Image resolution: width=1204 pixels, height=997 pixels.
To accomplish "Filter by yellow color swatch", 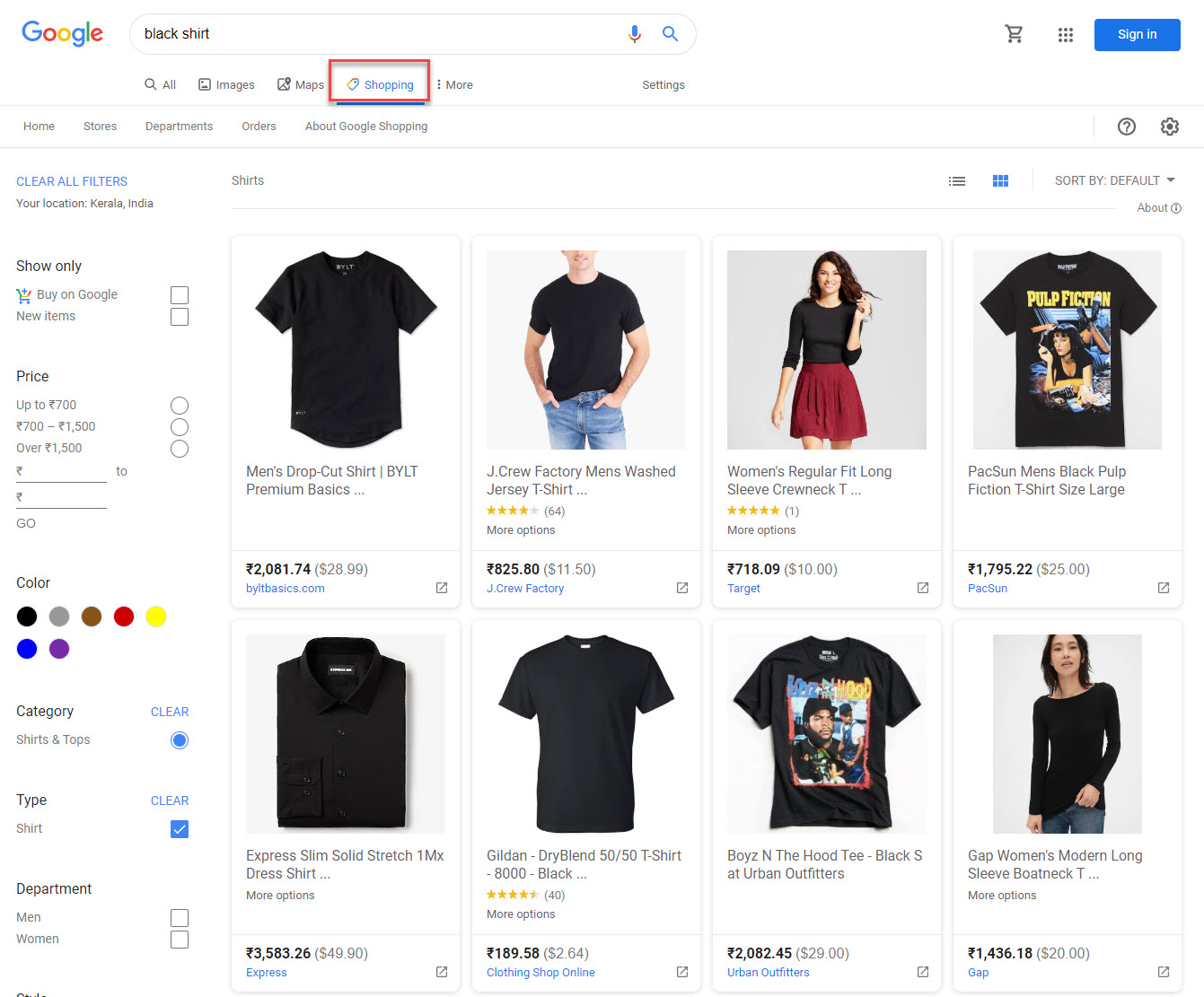I will tap(156, 617).
